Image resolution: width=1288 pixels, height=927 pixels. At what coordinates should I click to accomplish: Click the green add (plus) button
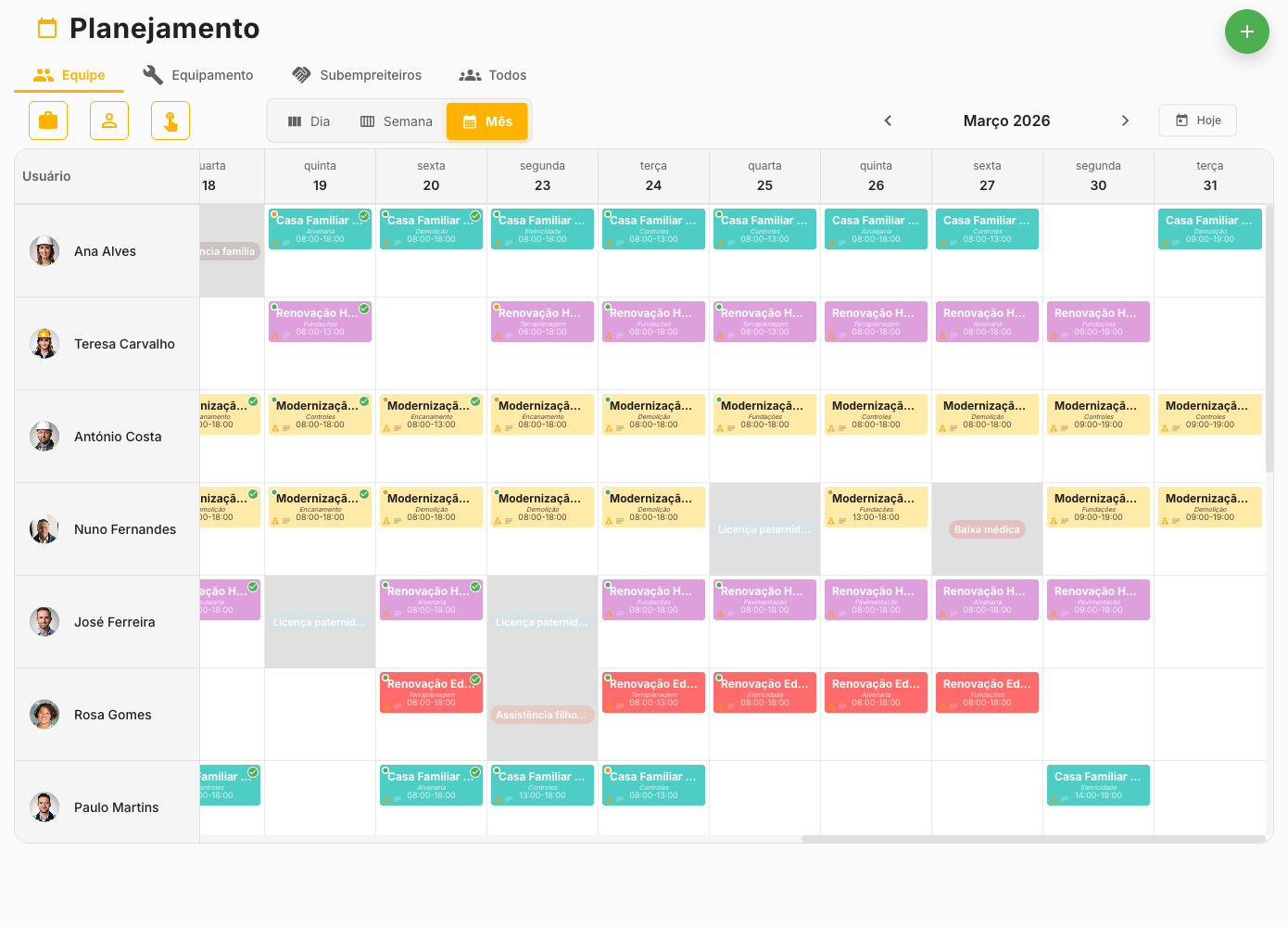click(1246, 32)
